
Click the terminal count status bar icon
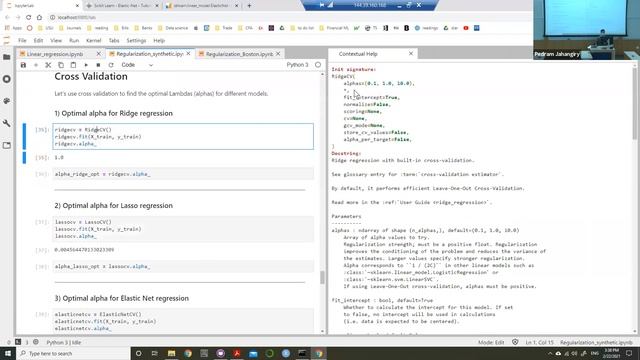[x=18, y=342]
